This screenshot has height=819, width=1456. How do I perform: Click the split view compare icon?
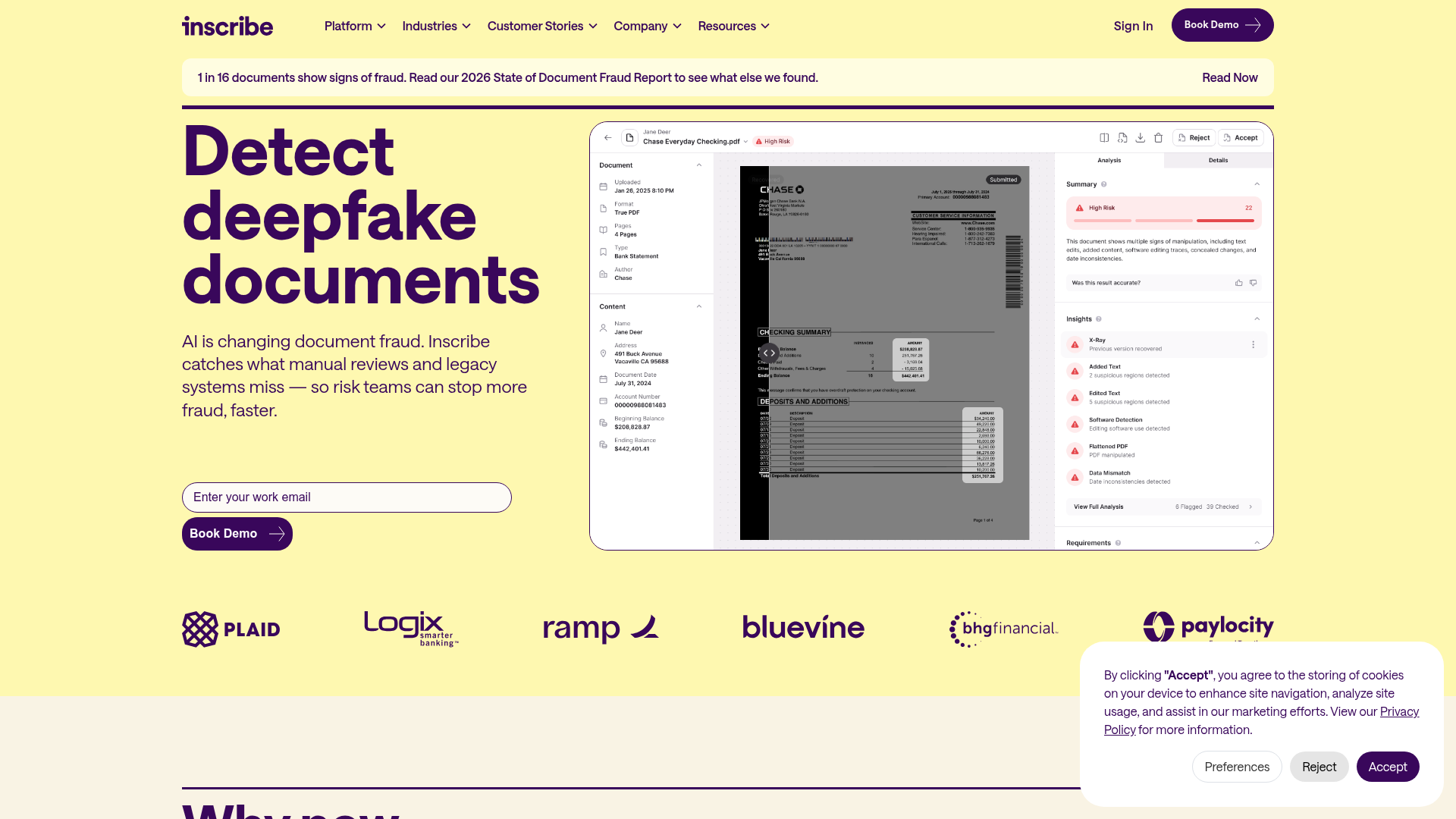click(x=1104, y=138)
